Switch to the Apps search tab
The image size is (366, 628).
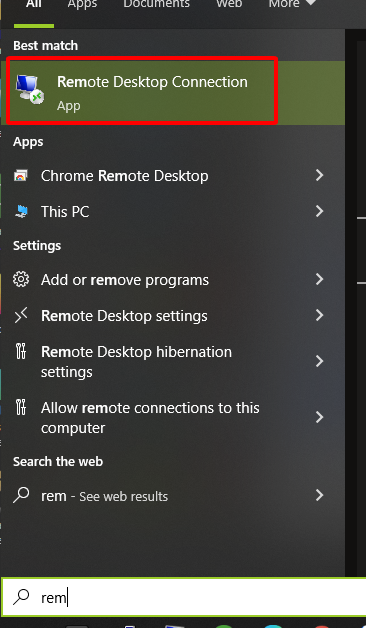82,4
